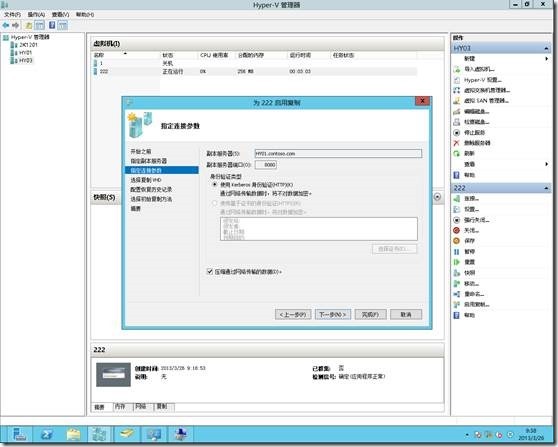558x447 pixels.
Task: Open the 操作(A) menu
Action: click(36, 15)
